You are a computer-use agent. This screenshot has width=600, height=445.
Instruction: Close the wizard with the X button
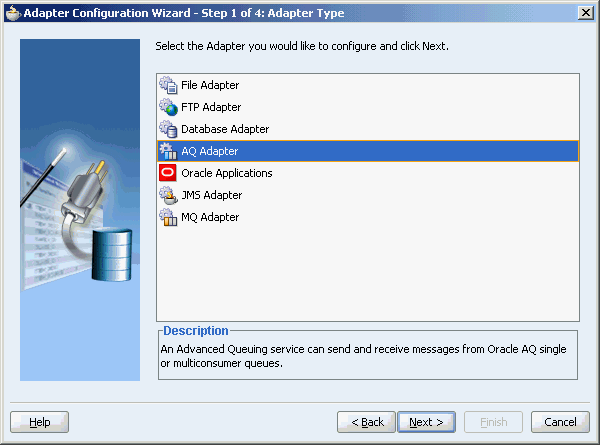(x=586, y=13)
